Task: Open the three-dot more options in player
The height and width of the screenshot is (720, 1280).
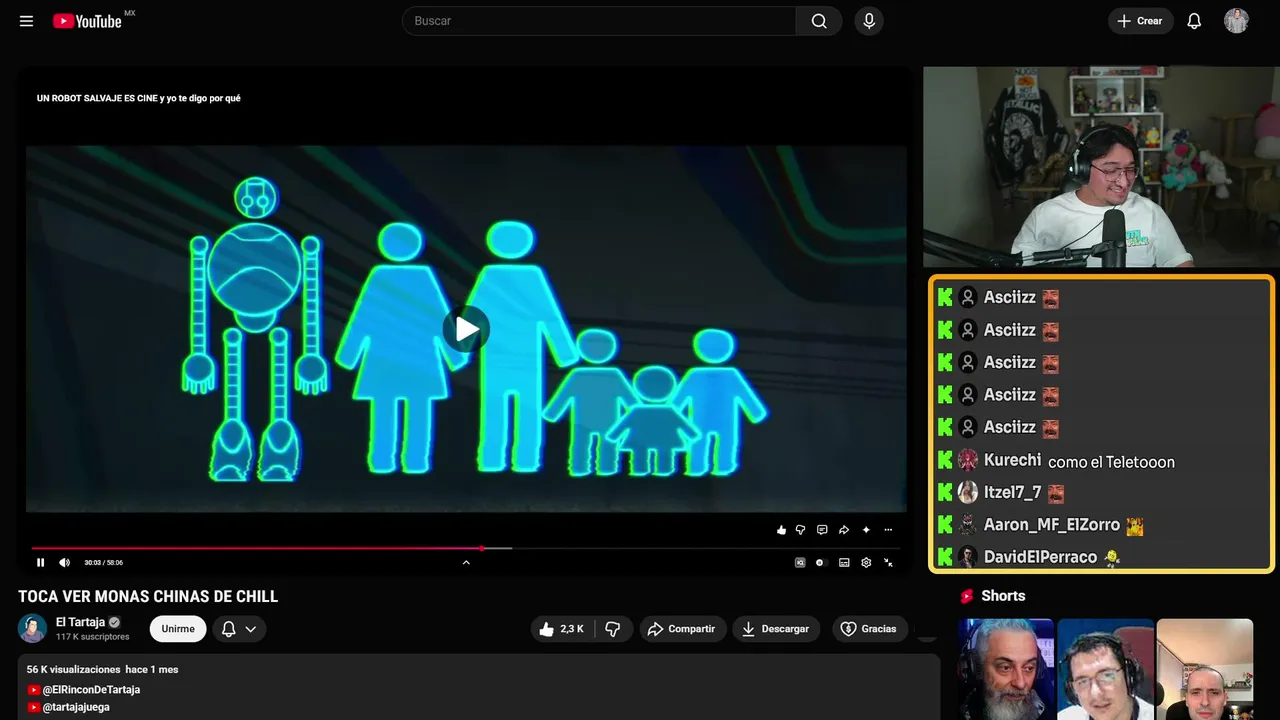Action: click(x=888, y=530)
